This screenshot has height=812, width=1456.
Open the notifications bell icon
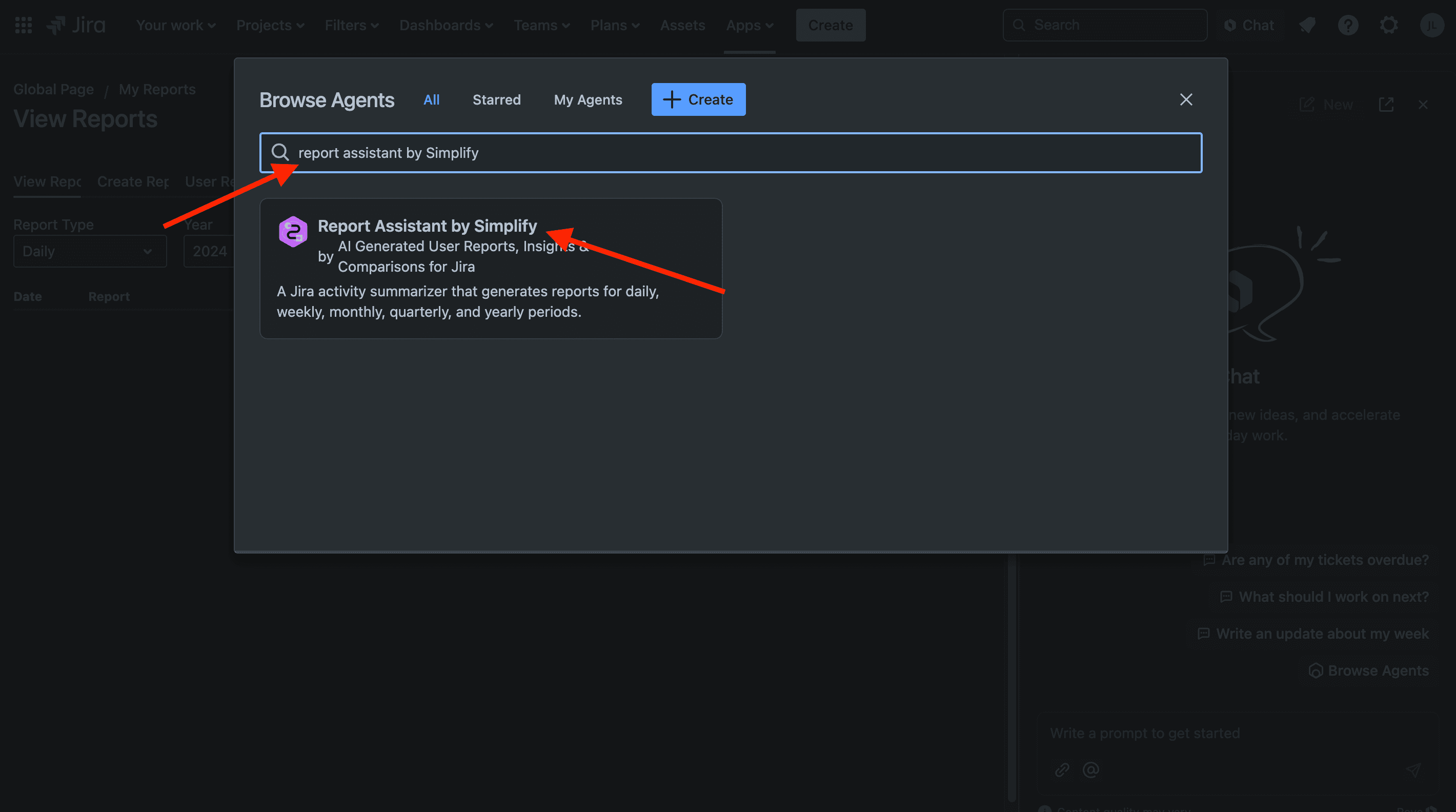(1307, 25)
